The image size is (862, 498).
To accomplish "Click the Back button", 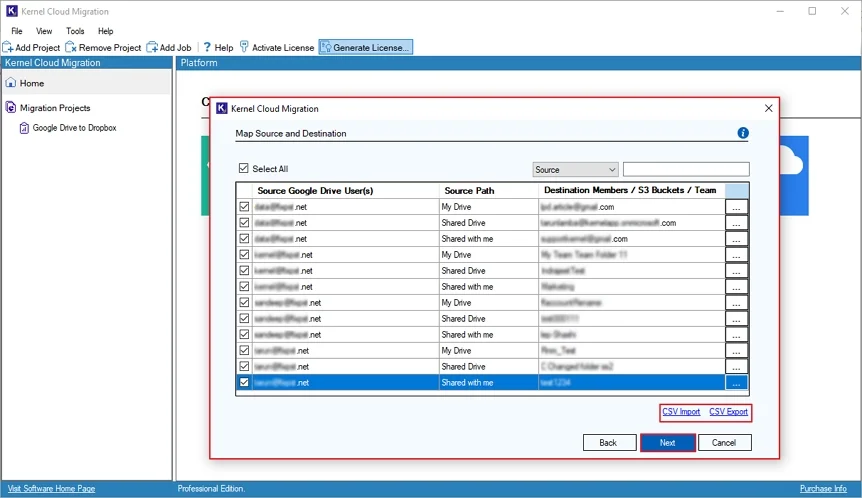I will pyautogui.click(x=609, y=442).
